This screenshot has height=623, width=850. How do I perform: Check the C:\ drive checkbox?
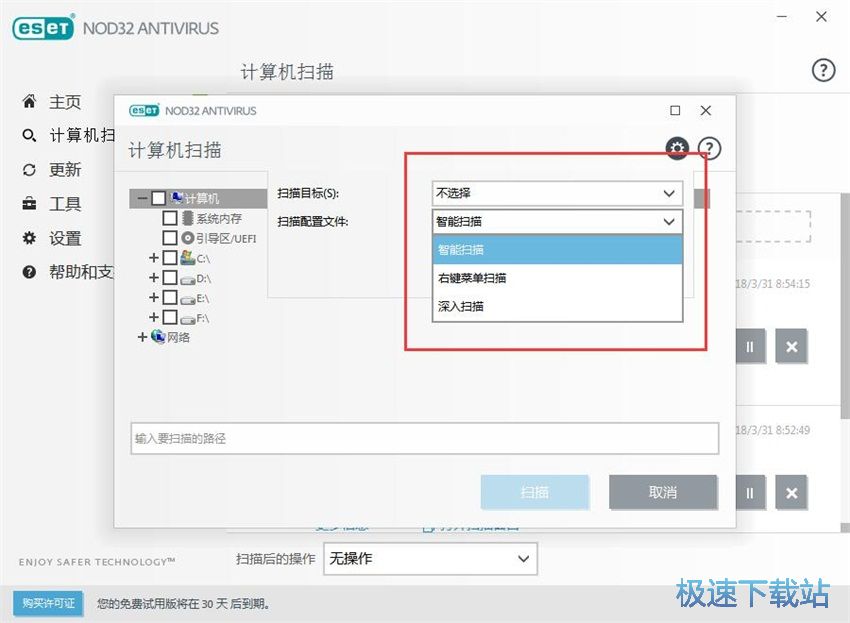pyautogui.click(x=170, y=258)
